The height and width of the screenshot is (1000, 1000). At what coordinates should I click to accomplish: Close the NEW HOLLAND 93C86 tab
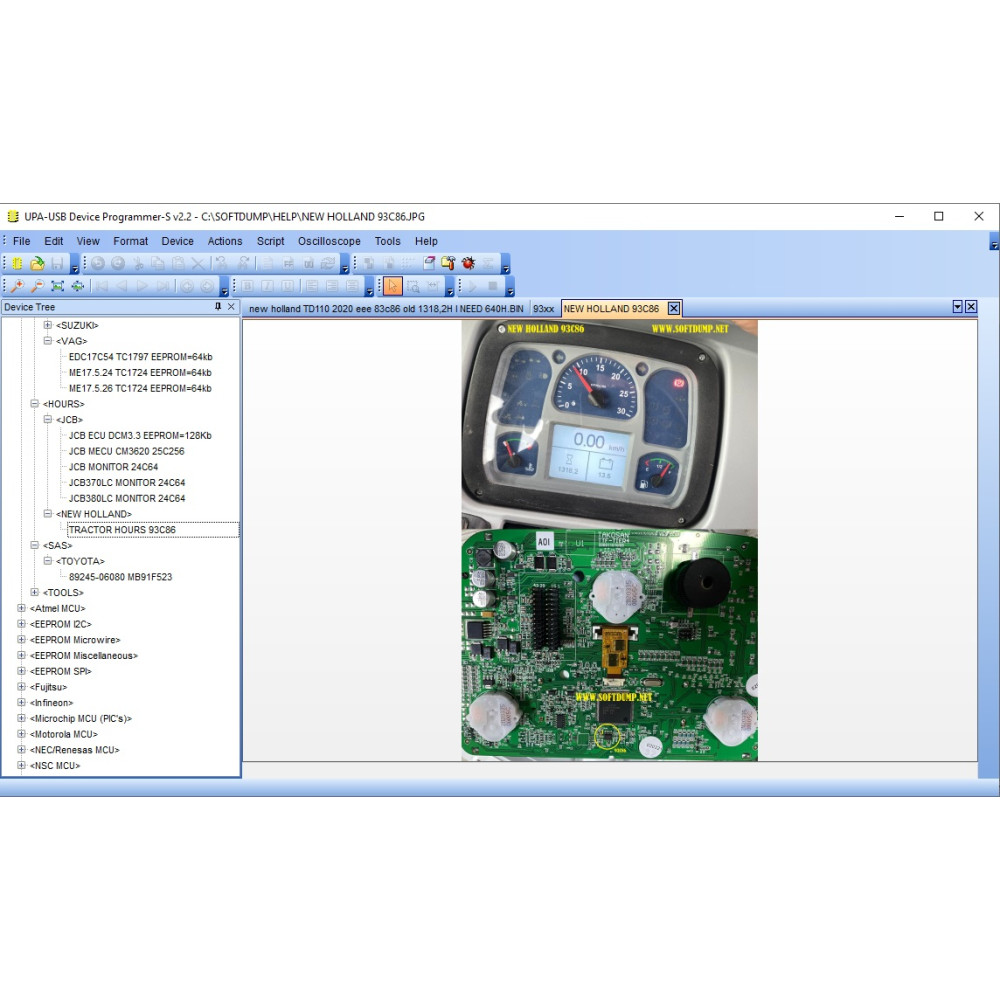tap(673, 309)
